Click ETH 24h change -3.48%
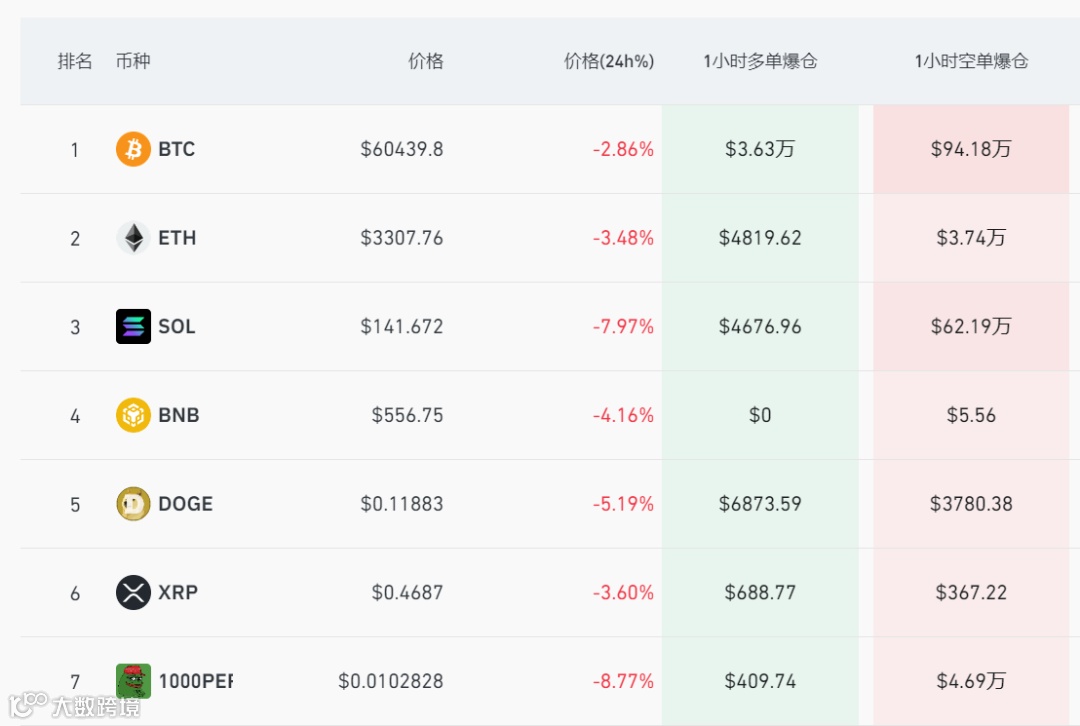 (623, 238)
